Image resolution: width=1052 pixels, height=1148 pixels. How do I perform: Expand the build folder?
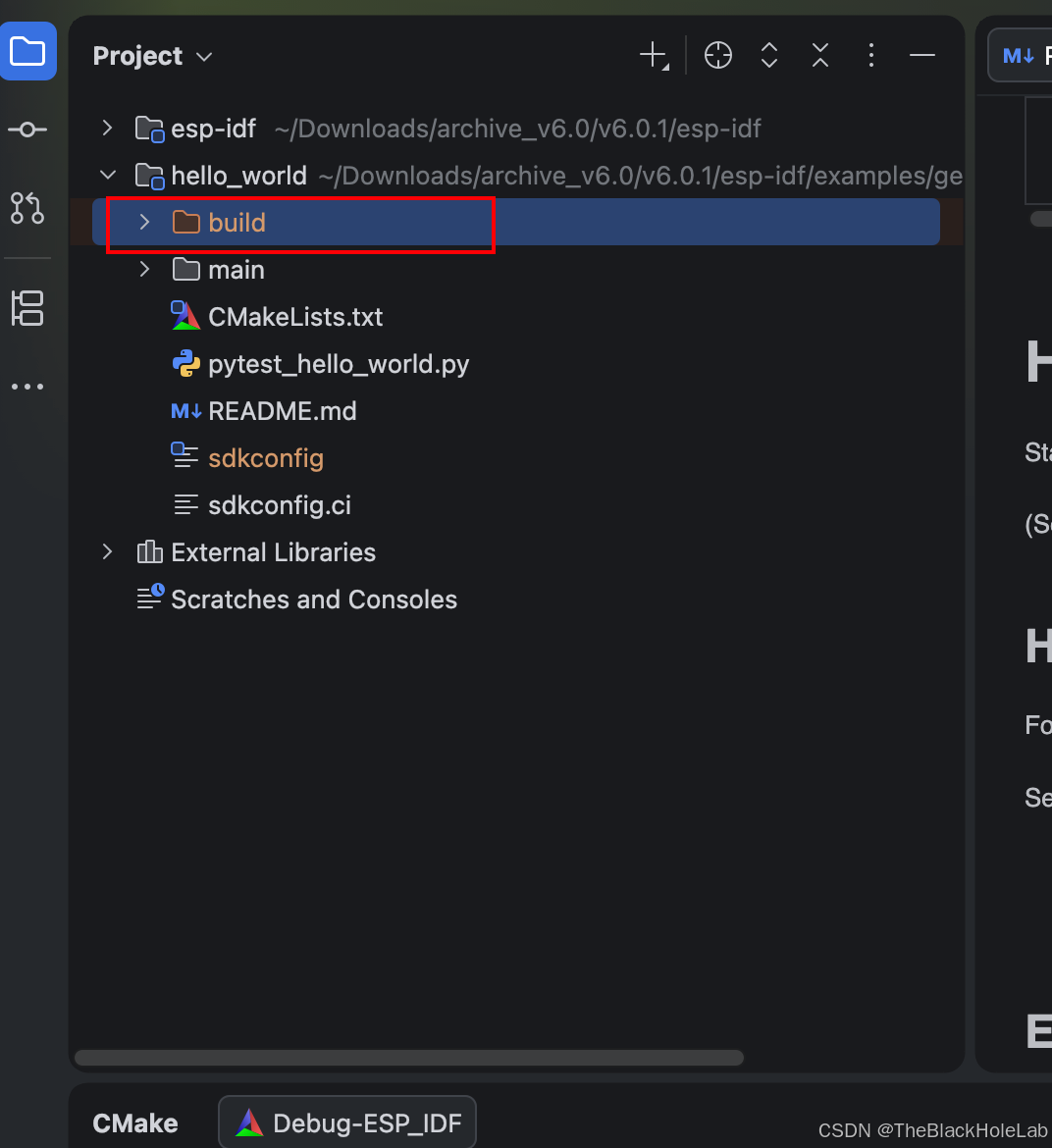[144, 222]
